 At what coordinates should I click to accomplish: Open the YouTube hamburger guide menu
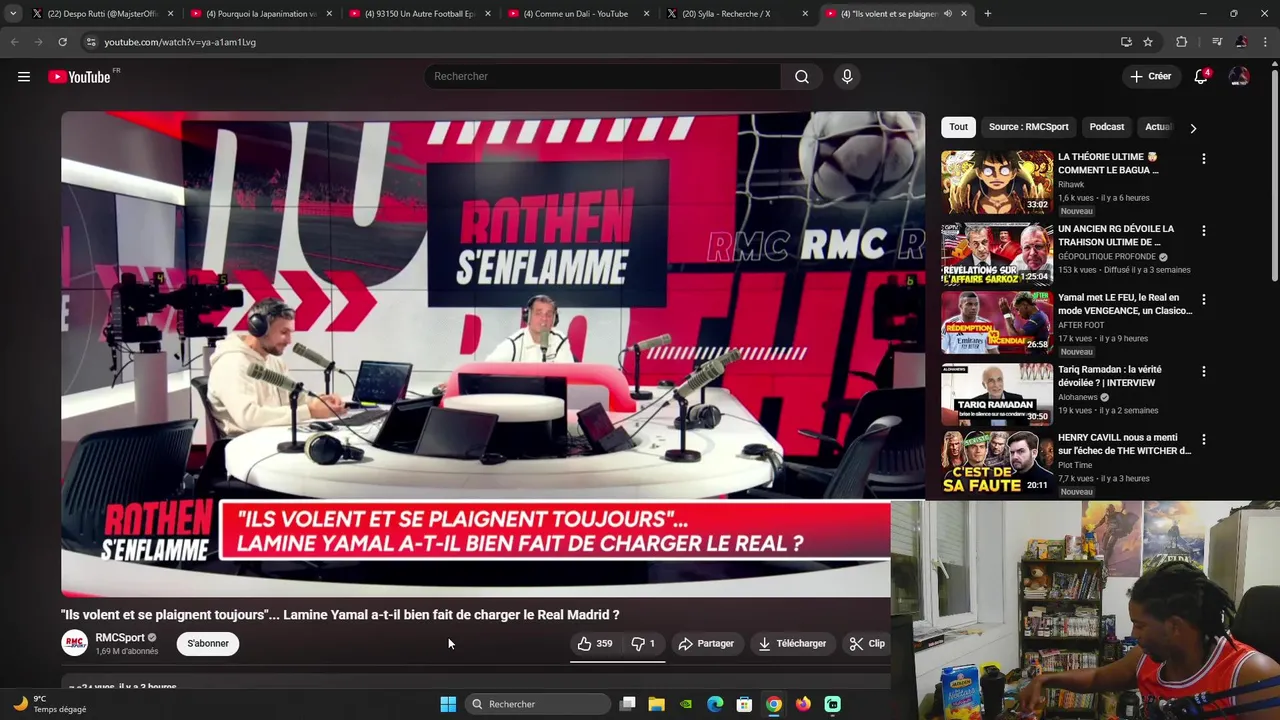coord(24,77)
